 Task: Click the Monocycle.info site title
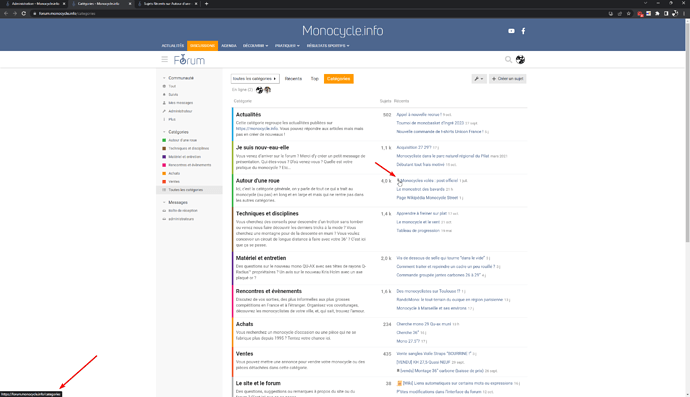tap(342, 31)
